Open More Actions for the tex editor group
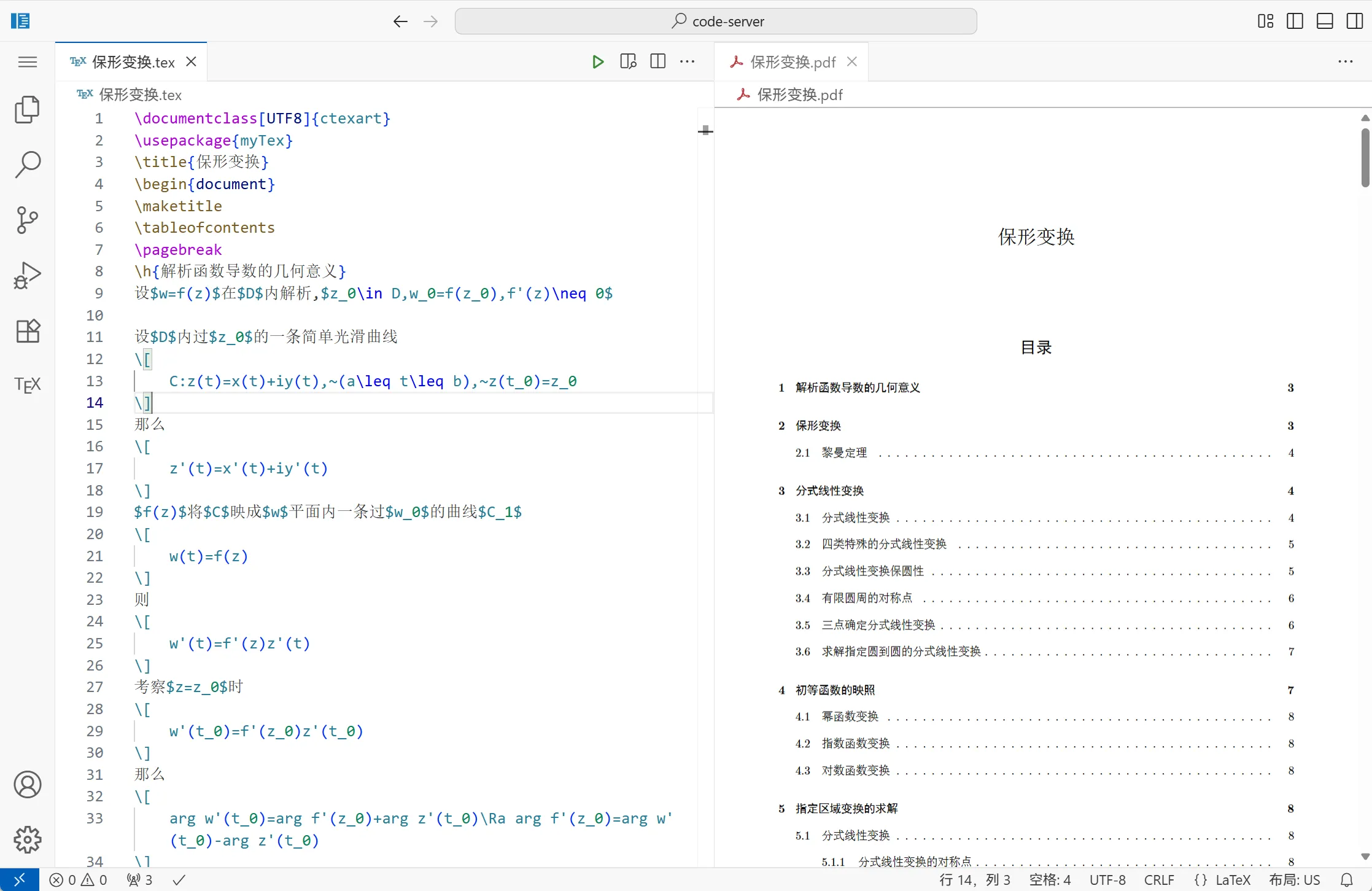 tap(688, 62)
